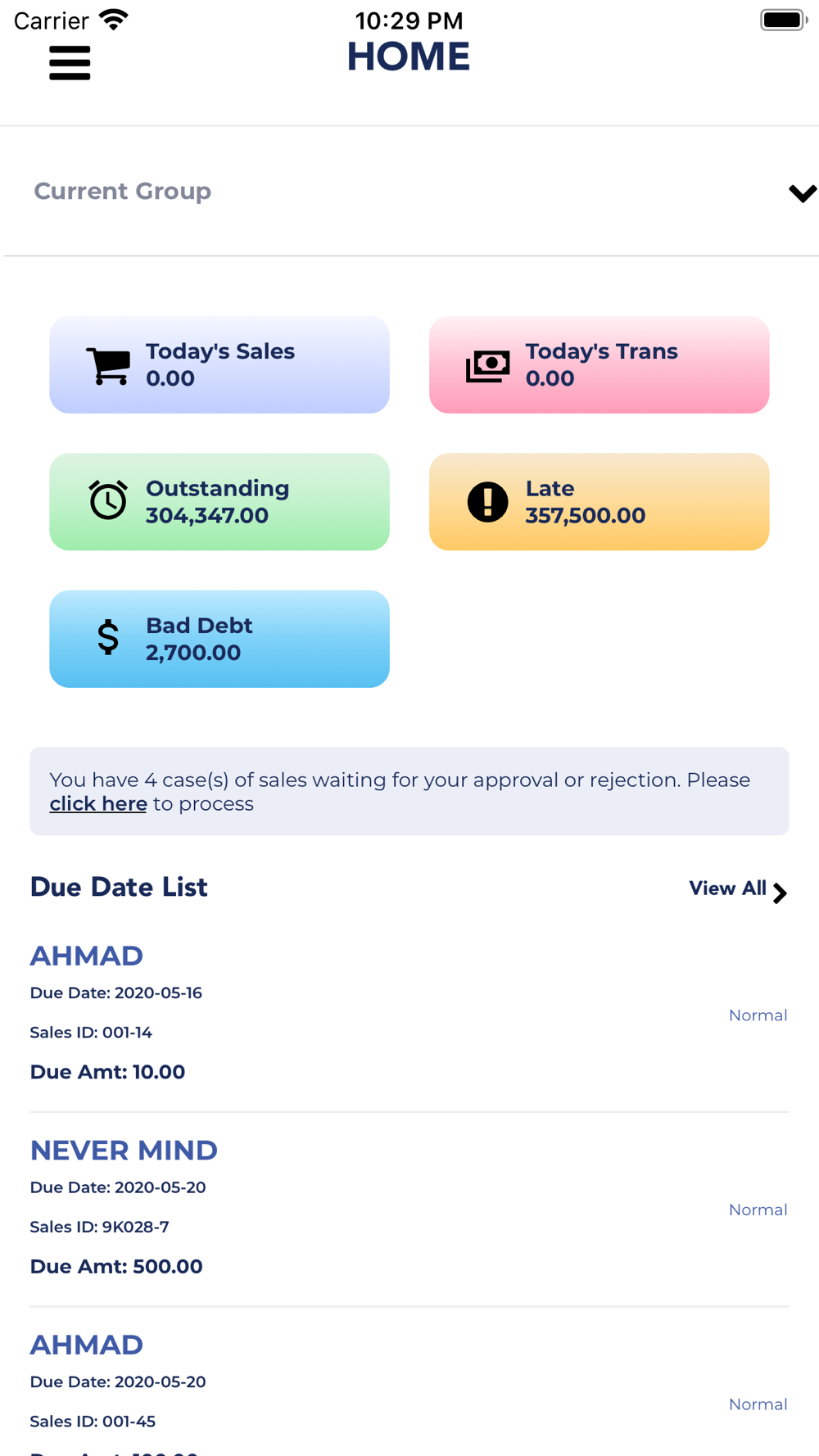Open Today's Sales card
The width and height of the screenshot is (819, 1456).
(x=219, y=365)
